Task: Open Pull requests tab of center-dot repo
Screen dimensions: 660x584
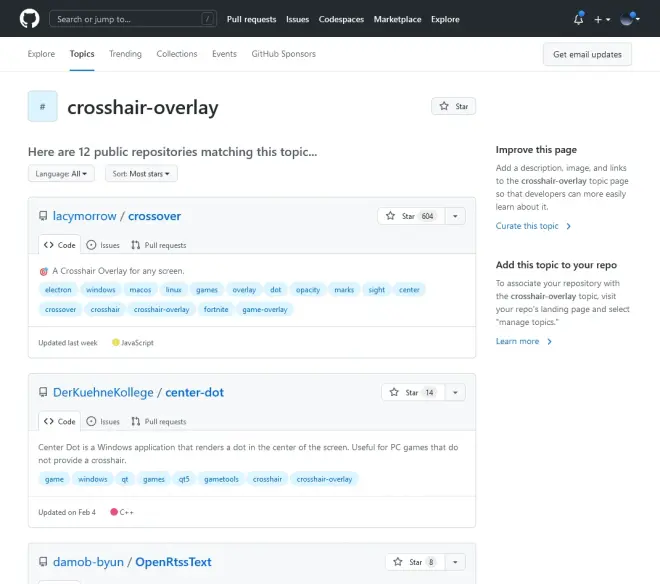Action: coord(158,421)
